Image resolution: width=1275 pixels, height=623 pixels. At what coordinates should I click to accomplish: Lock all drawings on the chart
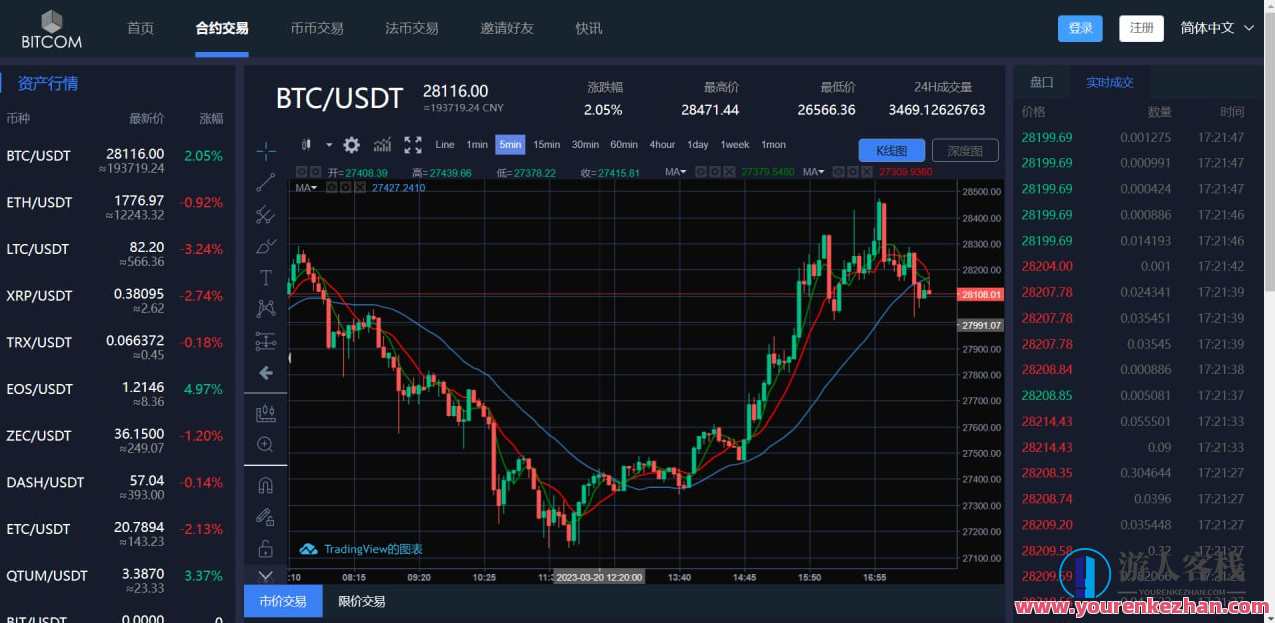[x=265, y=548]
